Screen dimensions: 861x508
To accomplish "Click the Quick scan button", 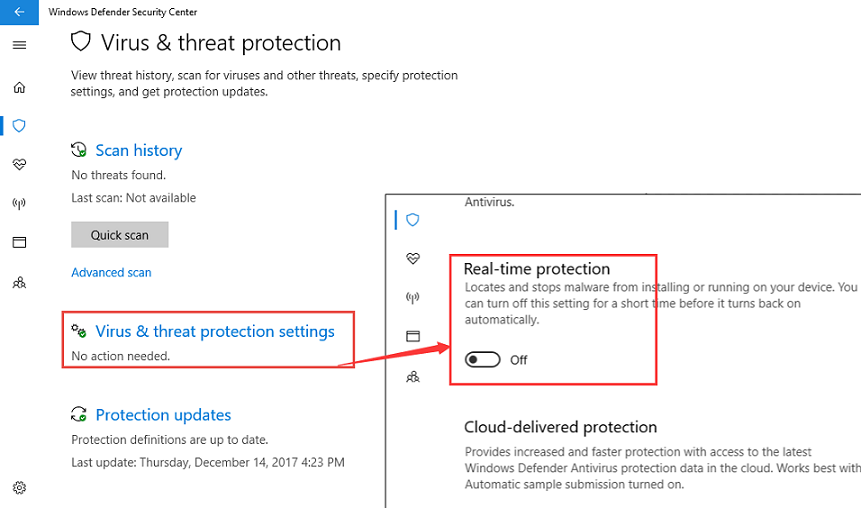I will tap(120, 235).
